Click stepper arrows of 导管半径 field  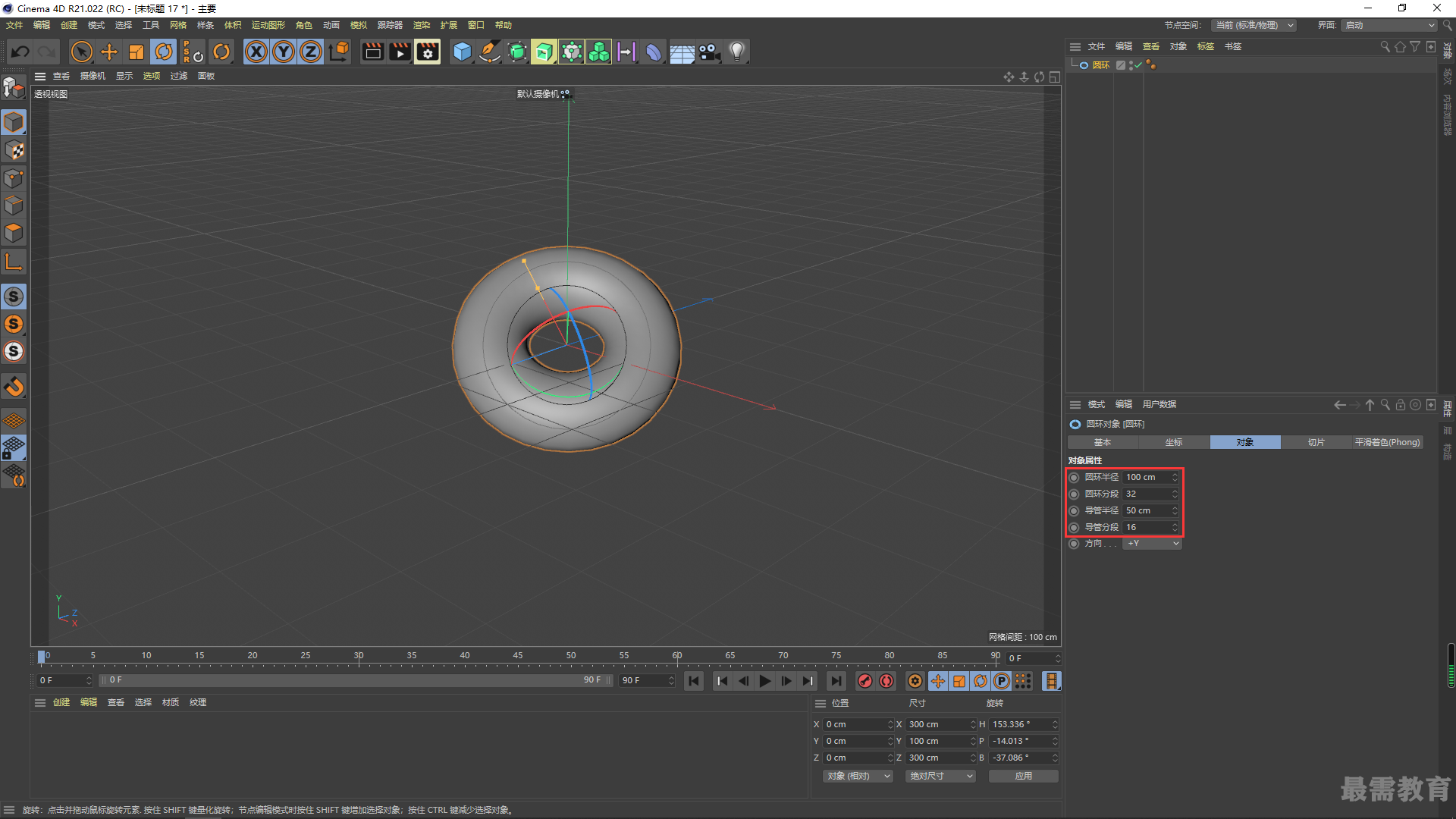click(x=1175, y=510)
